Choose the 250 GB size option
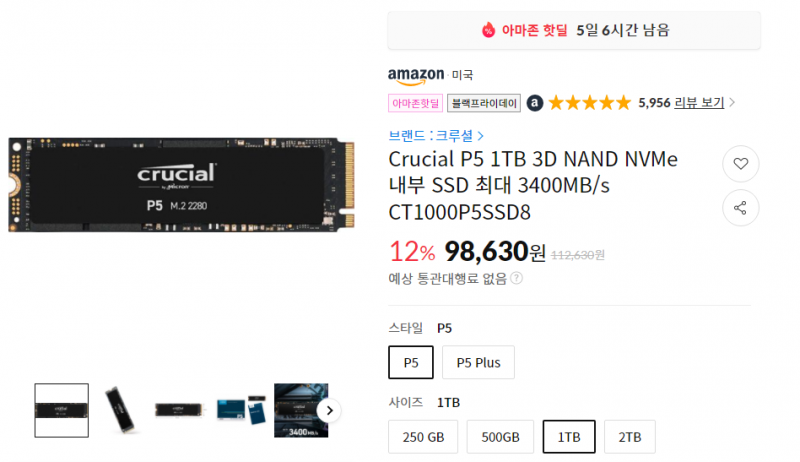 point(423,437)
